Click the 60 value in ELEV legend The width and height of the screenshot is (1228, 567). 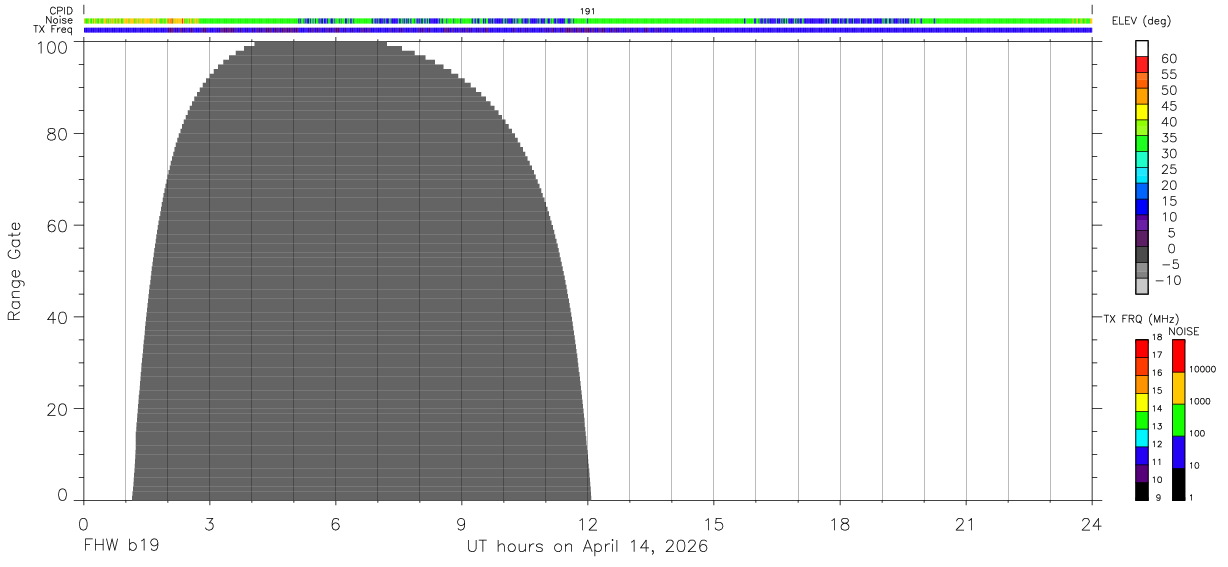click(1168, 58)
